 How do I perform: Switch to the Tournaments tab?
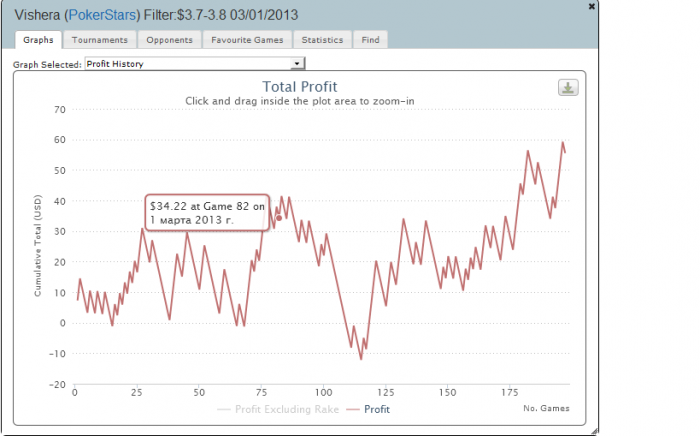pos(100,40)
